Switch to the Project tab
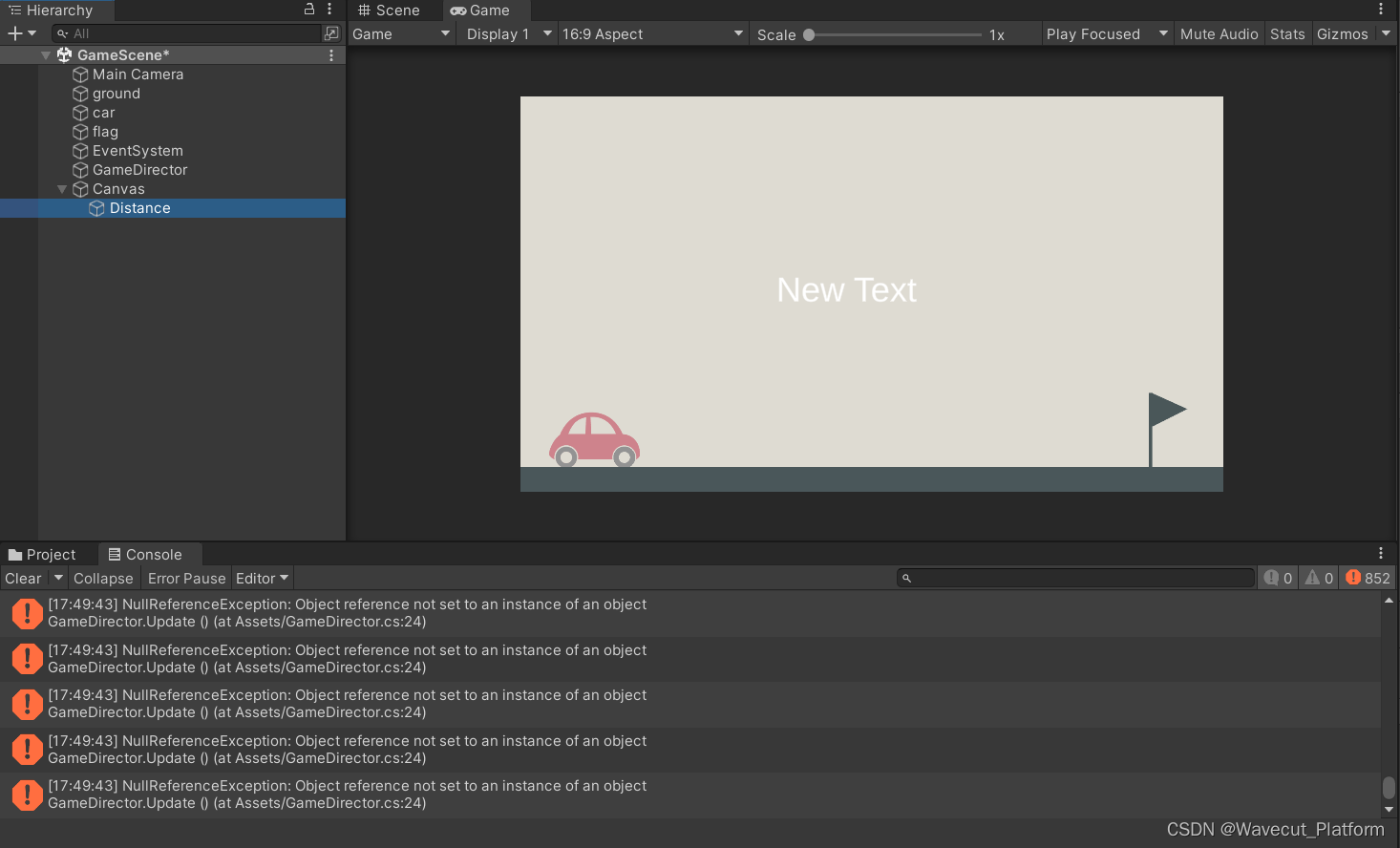 pos(42,555)
